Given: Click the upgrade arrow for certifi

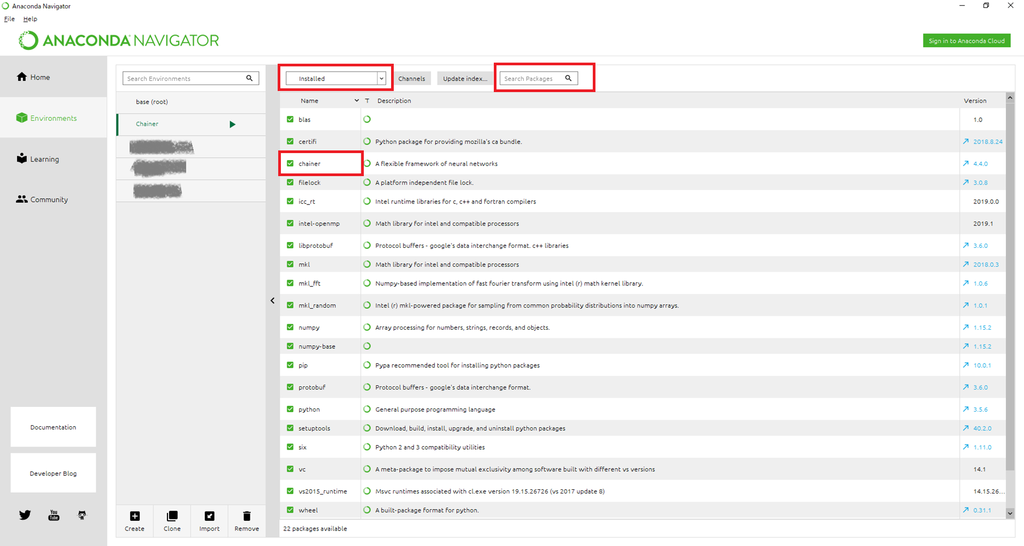Looking at the screenshot, I should point(965,141).
